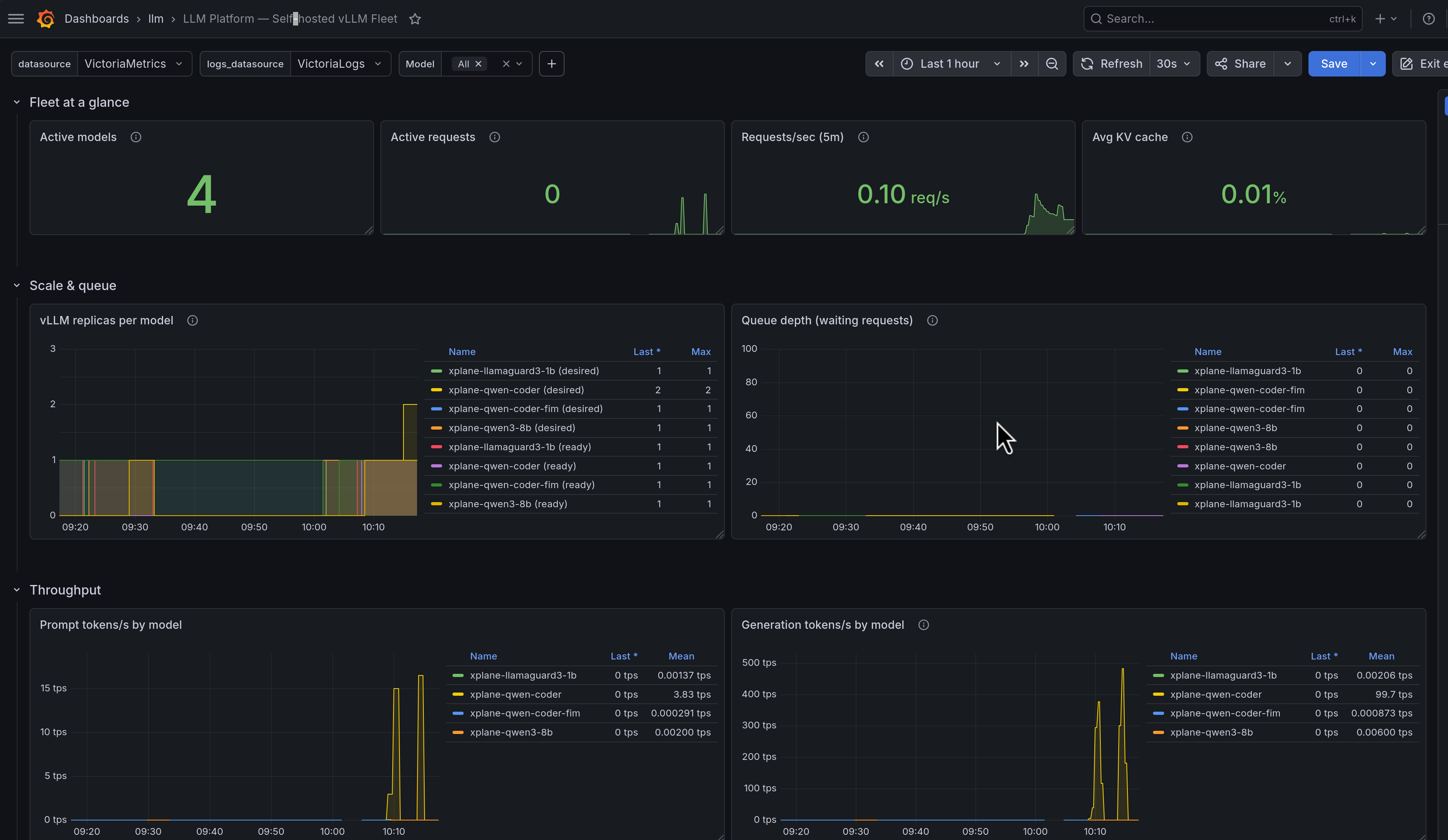Viewport: 1448px width, 840px height.
Task: Show info for vLLM replicas per model
Action: pos(193,320)
